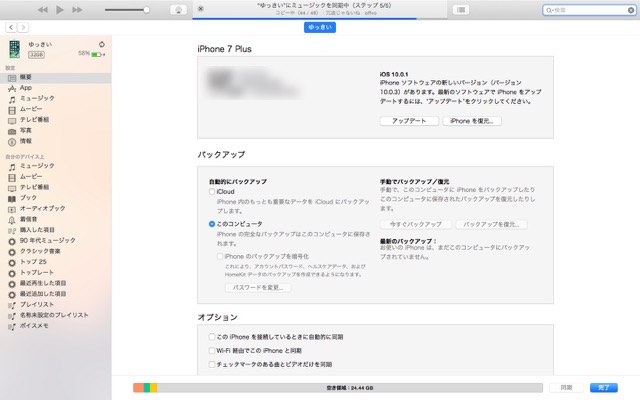Toggle iPhone のバックアップを暗号化 checkbox
Image resolution: width=640 pixels, height=400 pixels.
(220, 256)
